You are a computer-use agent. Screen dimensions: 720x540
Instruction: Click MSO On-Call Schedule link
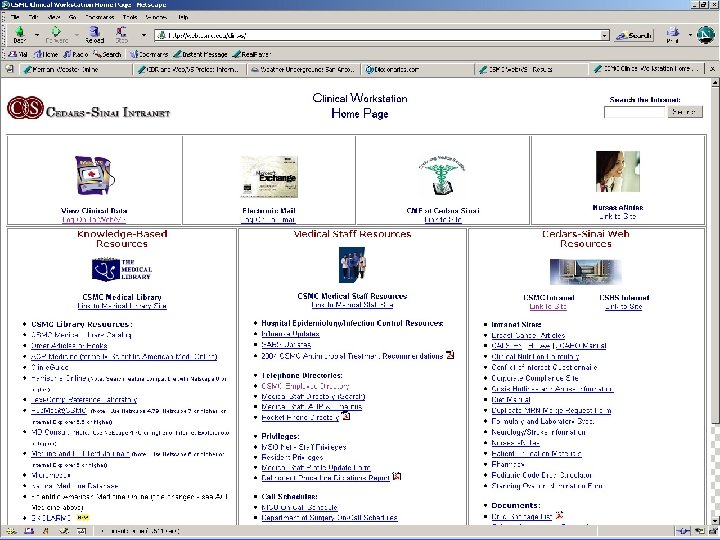click(299, 507)
